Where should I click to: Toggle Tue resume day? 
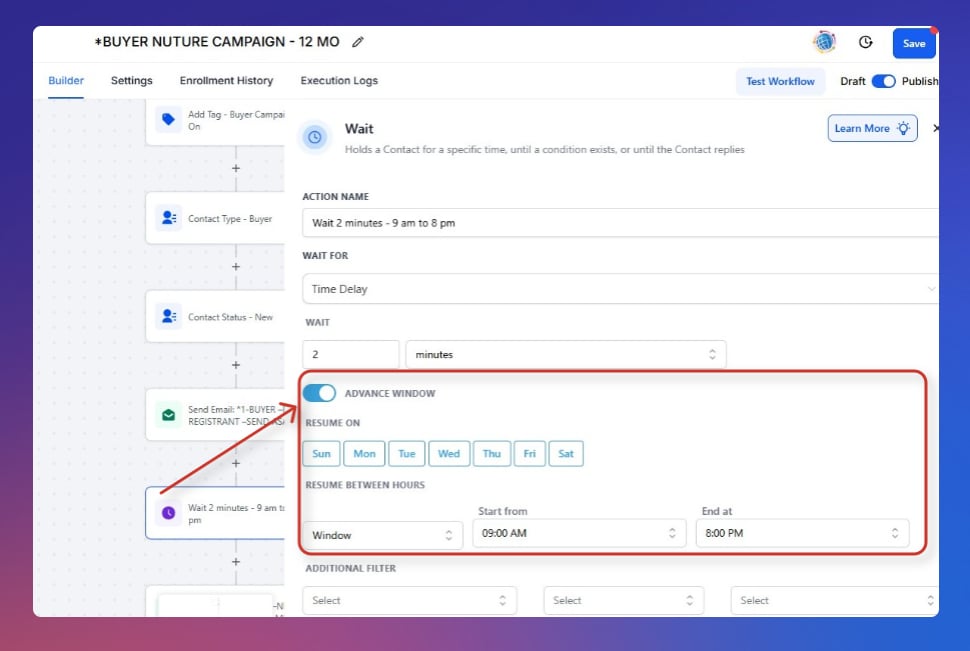[406, 454]
